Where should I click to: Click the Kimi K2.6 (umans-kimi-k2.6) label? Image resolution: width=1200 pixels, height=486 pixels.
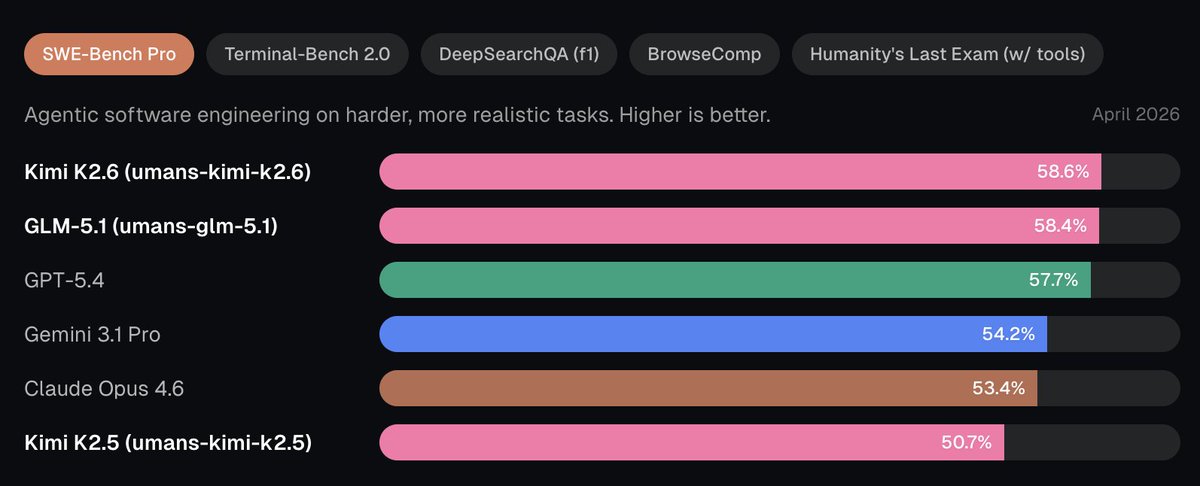coord(167,172)
